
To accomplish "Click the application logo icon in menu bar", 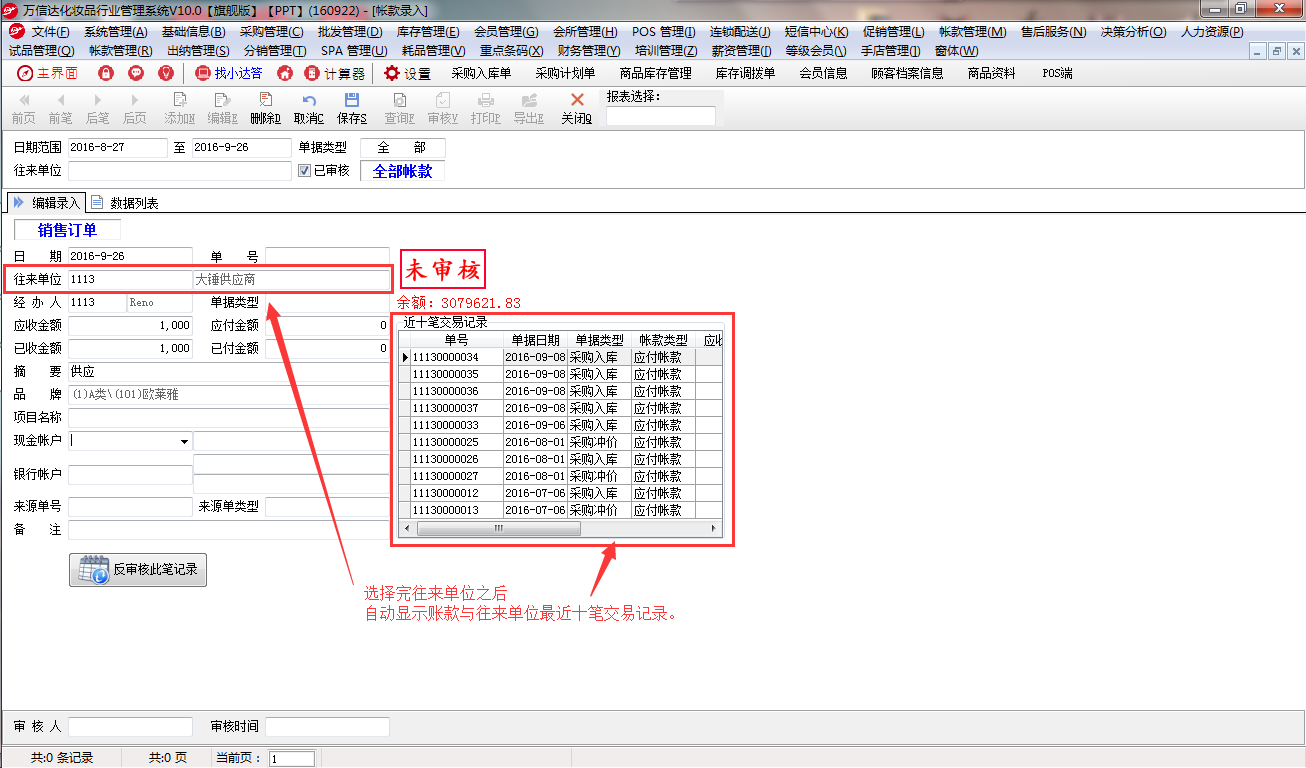I will 15,32.
